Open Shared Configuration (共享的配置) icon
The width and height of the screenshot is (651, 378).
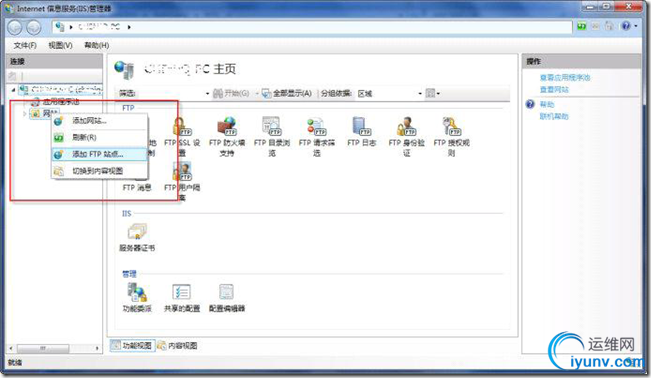tap(182, 297)
